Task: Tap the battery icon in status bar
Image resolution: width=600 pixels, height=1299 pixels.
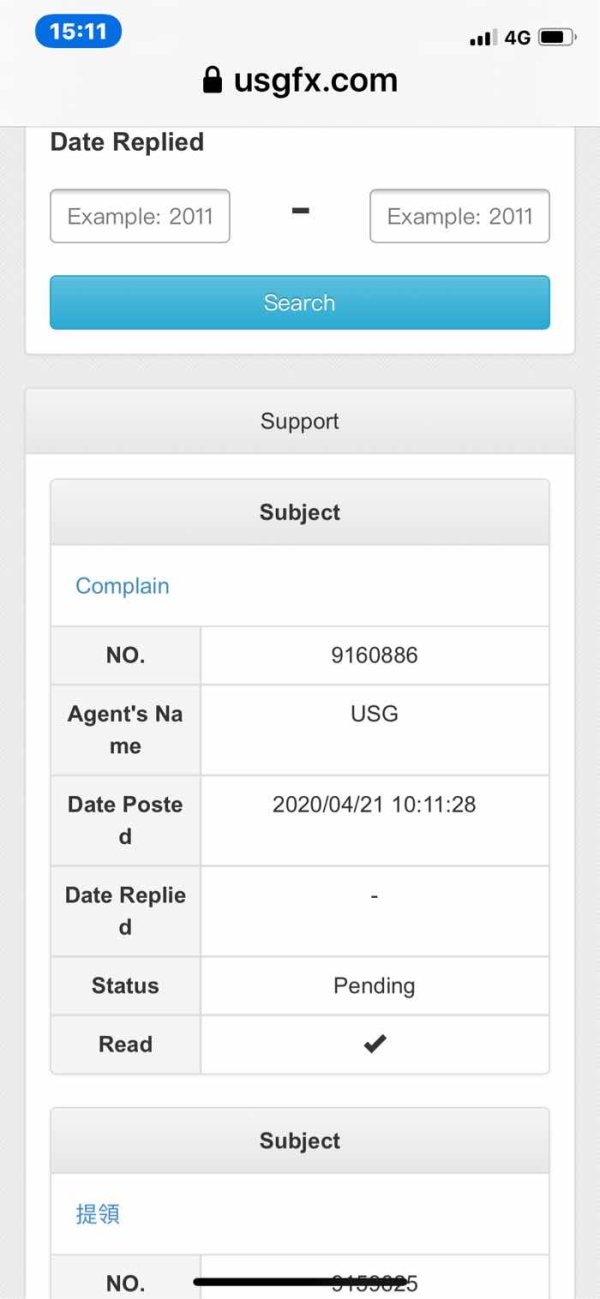Action: tap(556, 38)
